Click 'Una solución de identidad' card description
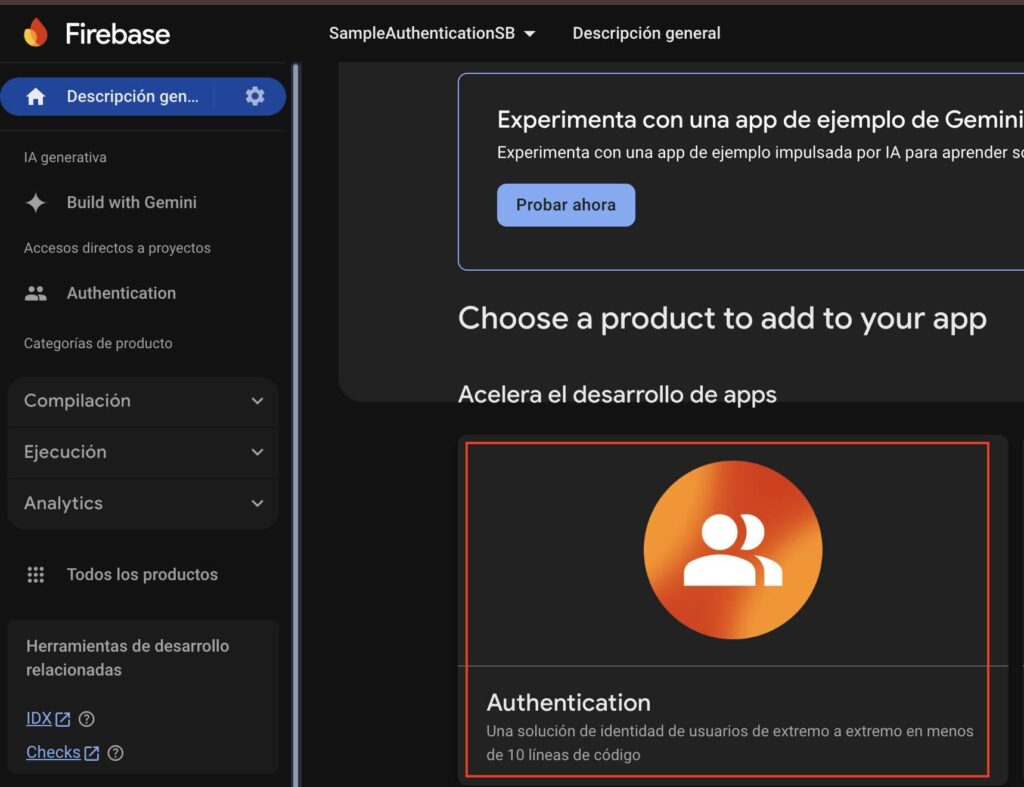 pos(729,743)
